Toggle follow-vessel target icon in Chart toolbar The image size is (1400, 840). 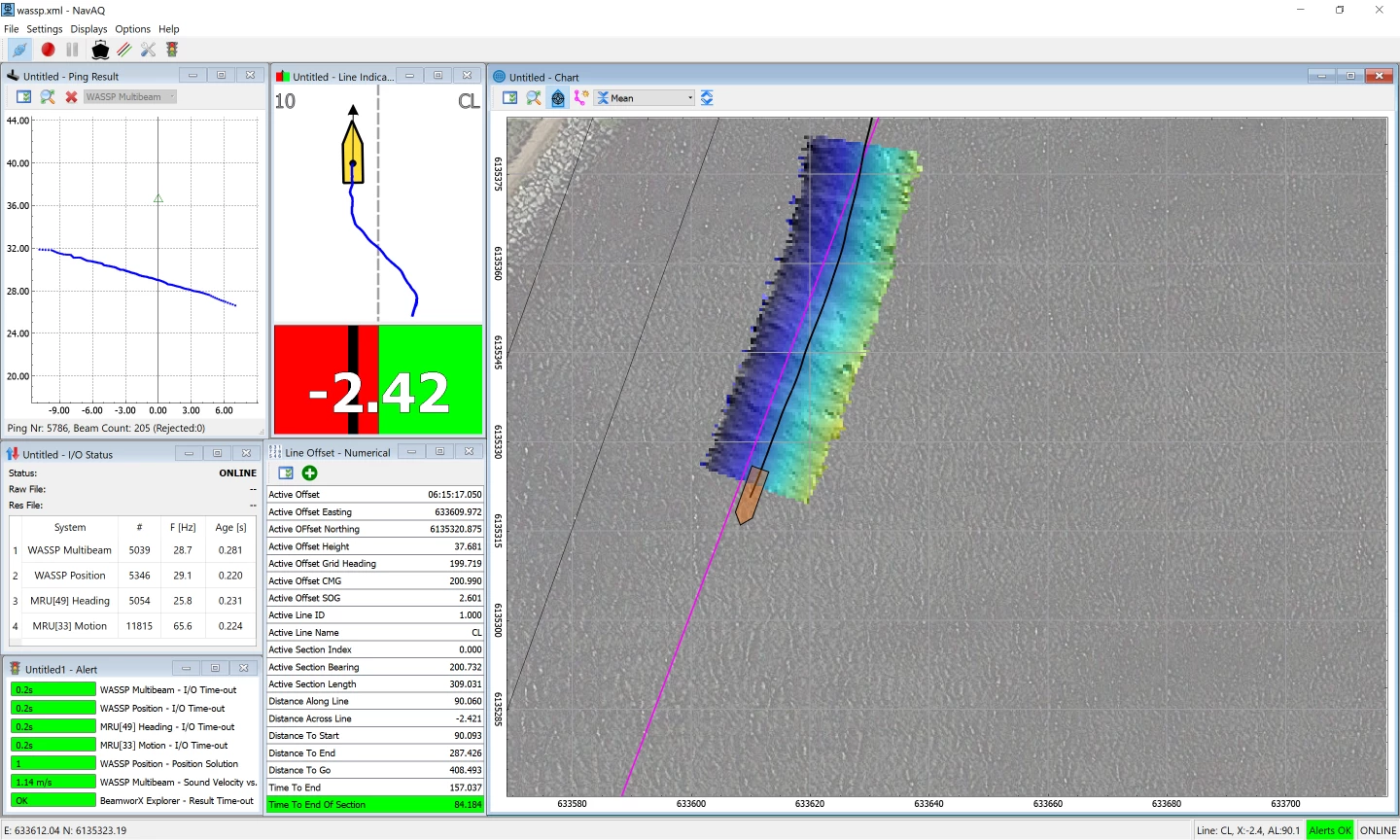coord(558,98)
